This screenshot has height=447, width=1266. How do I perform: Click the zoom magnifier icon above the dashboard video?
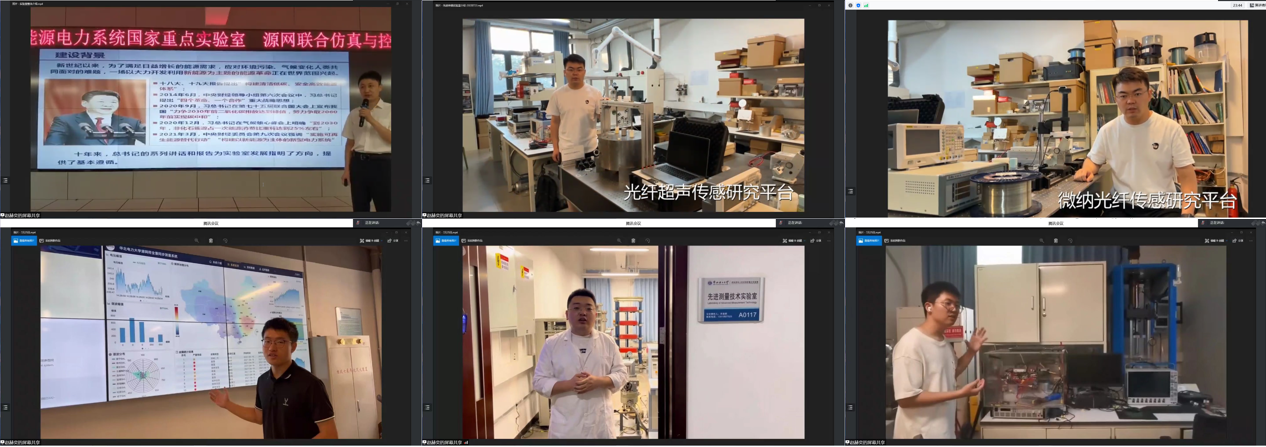click(196, 240)
